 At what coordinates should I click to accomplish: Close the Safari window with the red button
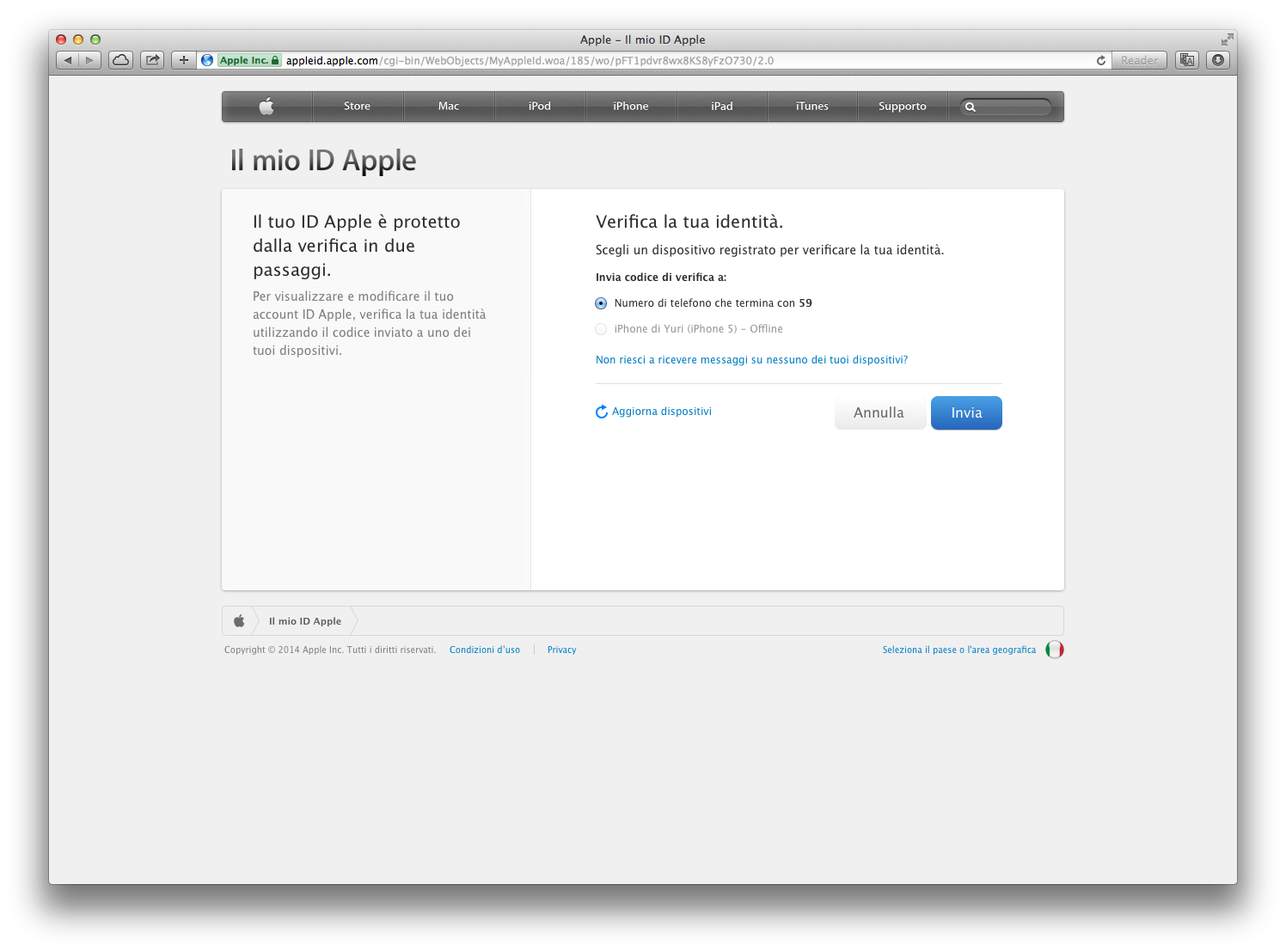coord(61,40)
